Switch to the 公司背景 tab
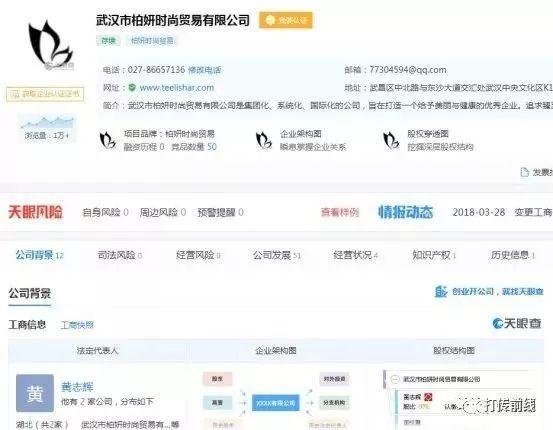The image size is (553, 430). [40, 255]
